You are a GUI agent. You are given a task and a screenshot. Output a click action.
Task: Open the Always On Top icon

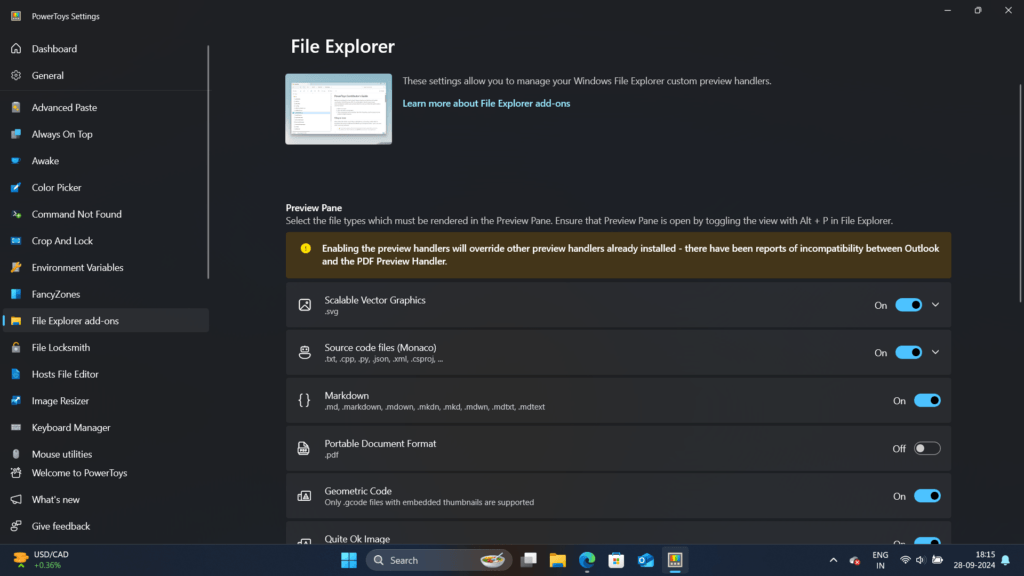point(16,135)
